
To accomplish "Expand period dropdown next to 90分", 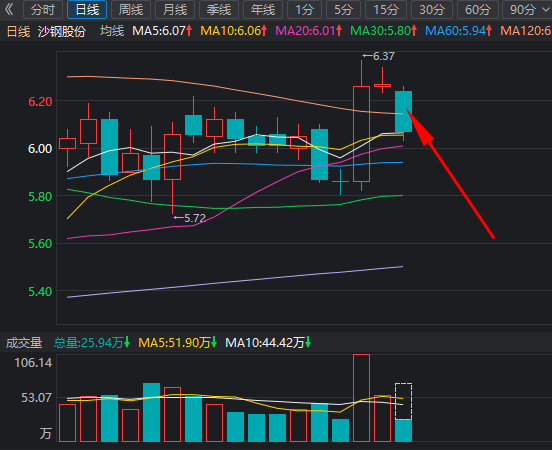I will coord(545,9).
